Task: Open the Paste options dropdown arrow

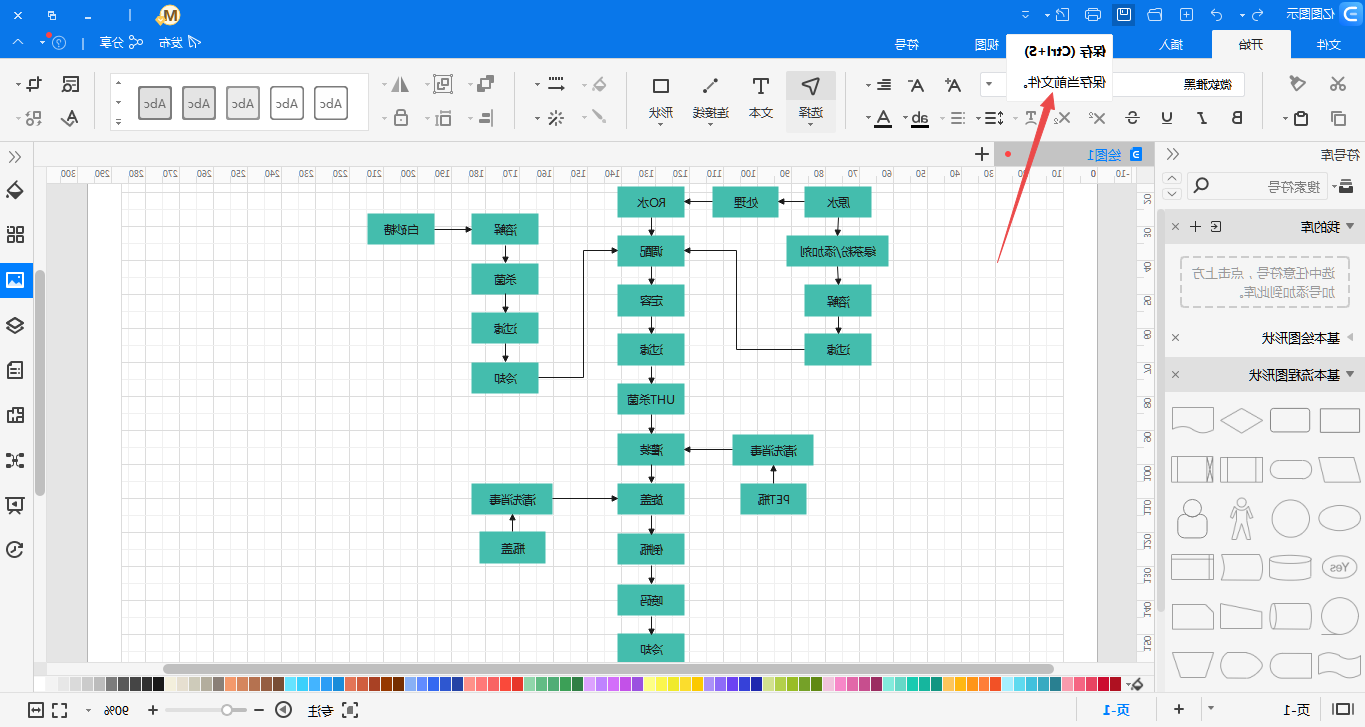Action: pos(1285,119)
